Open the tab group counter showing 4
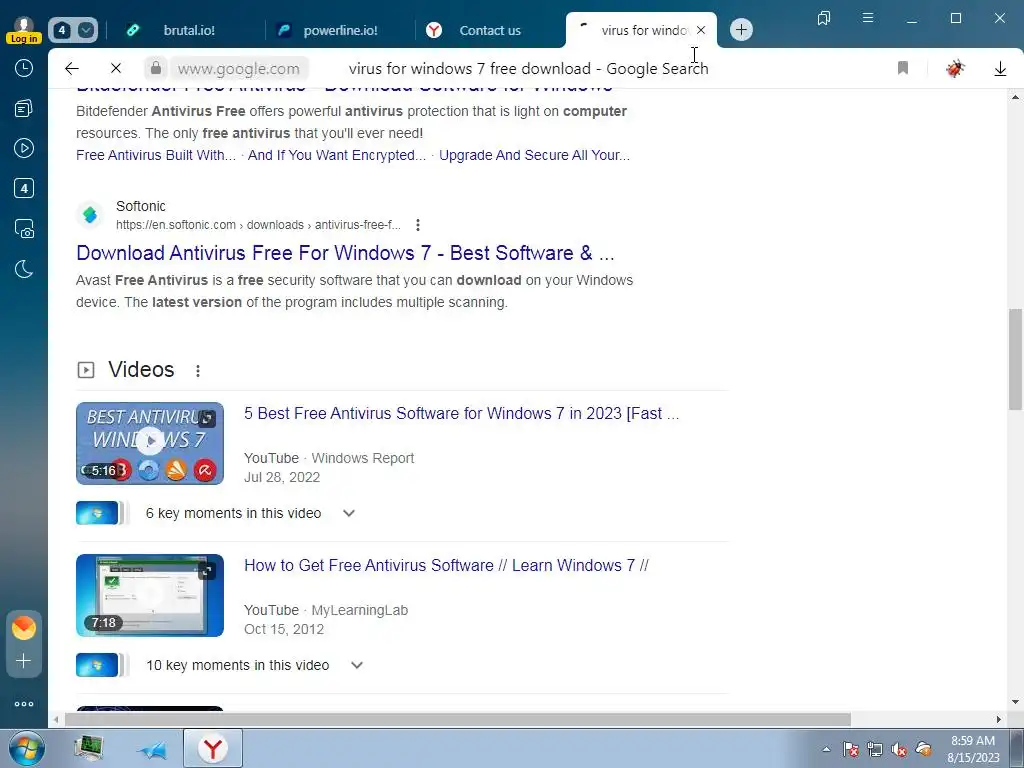The width and height of the screenshot is (1024, 768). click(x=72, y=30)
